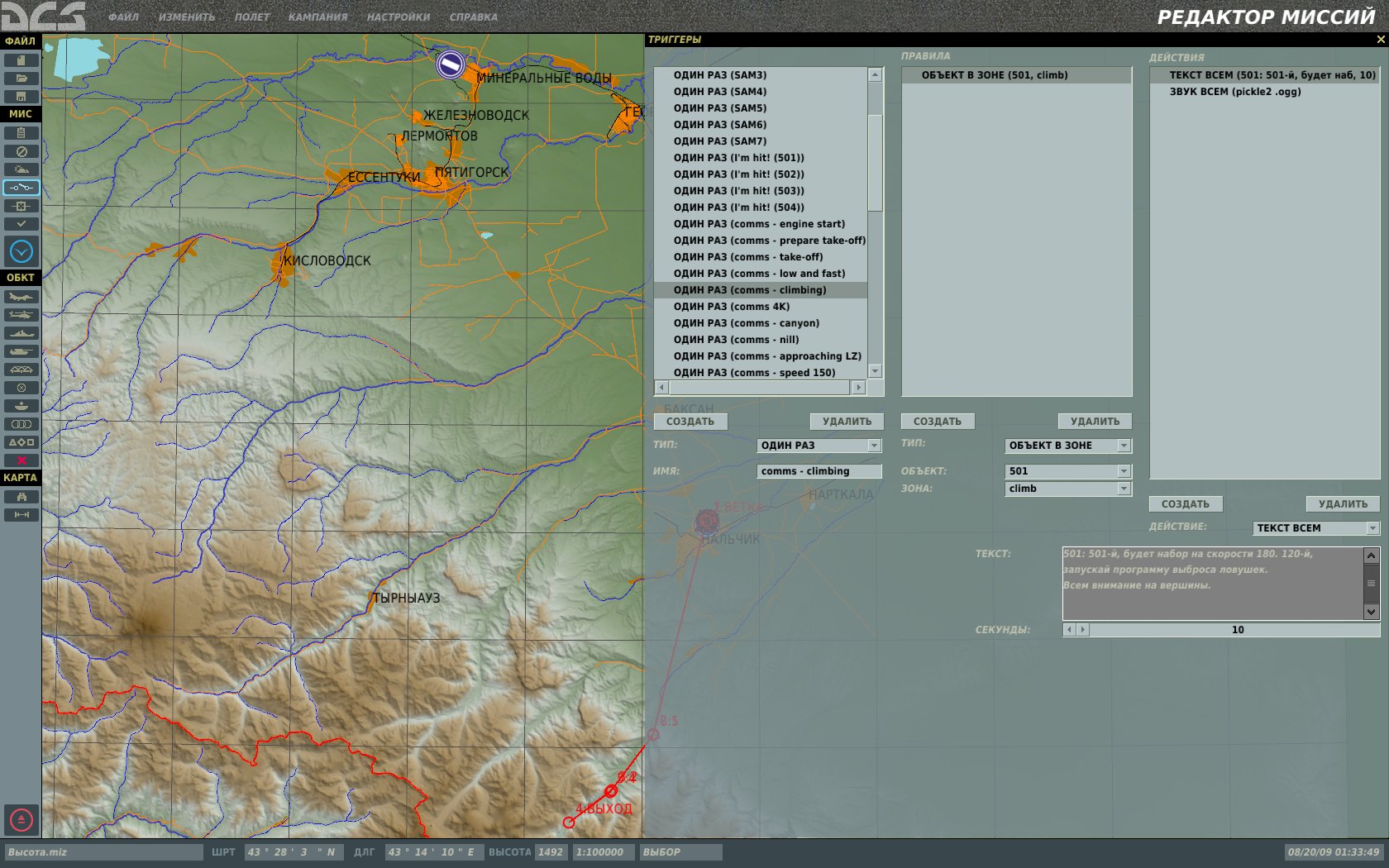Select the distance ruler map tool

click(21, 515)
